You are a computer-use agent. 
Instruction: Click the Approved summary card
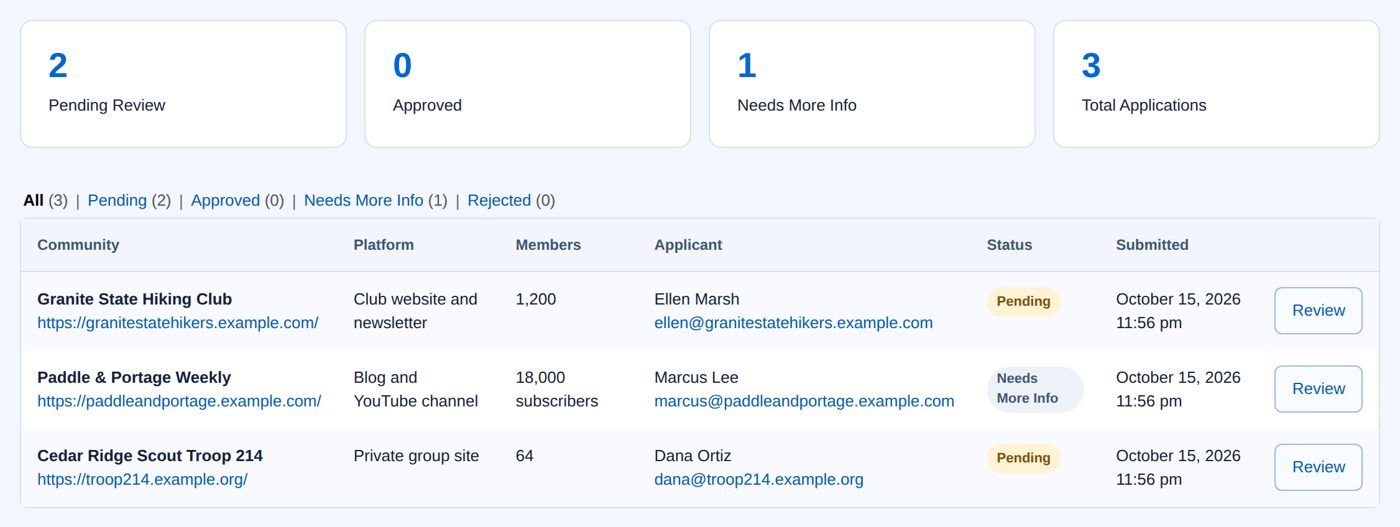pyautogui.click(x=528, y=84)
